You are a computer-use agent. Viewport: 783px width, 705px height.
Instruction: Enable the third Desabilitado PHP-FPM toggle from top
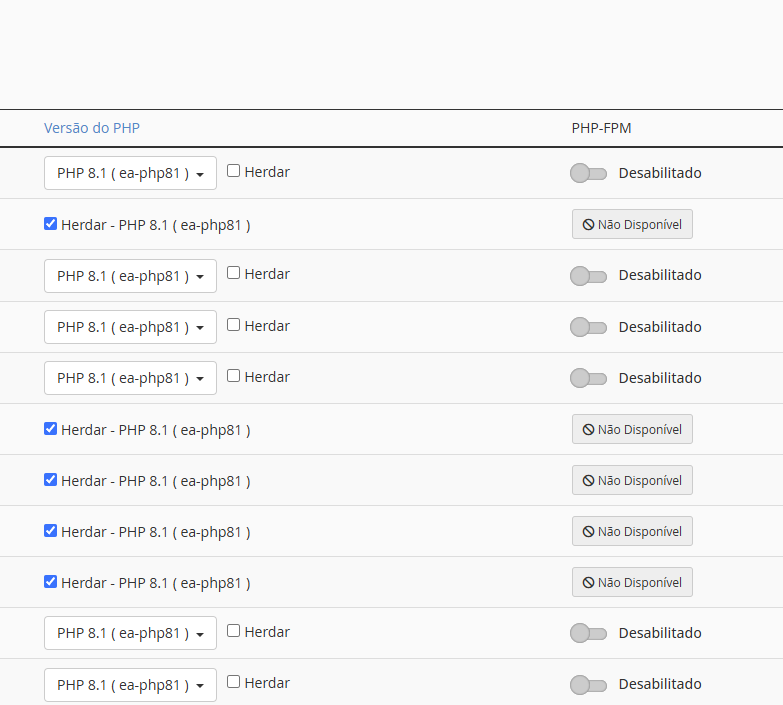tap(588, 327)
